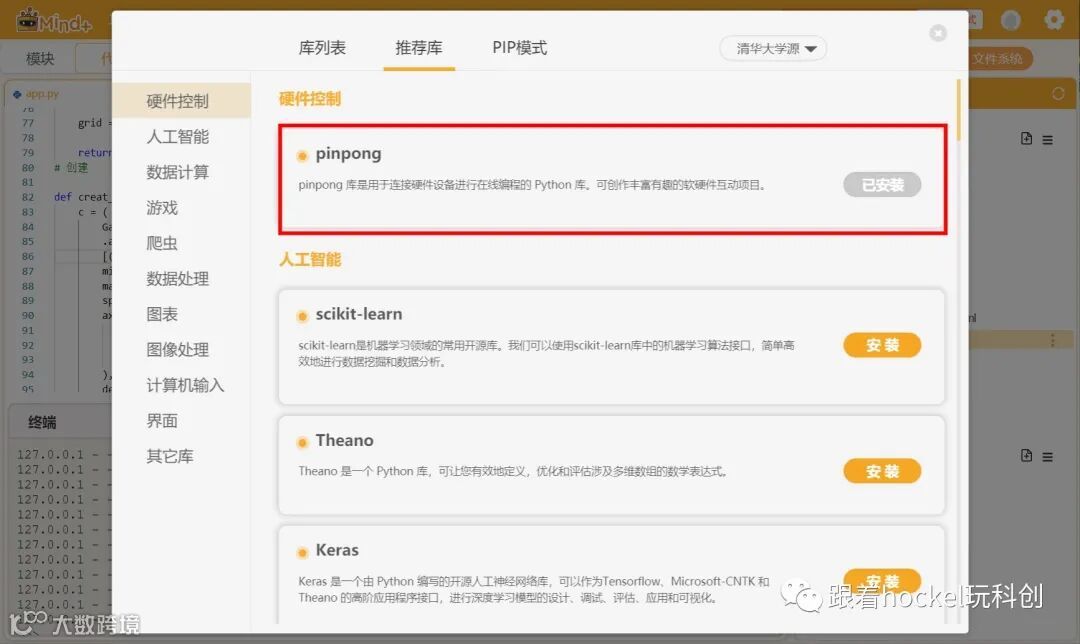Switch to 模块 mode in Mind+ window
The height and width of the screenshot is (644, 1080).
click(40, 59)
